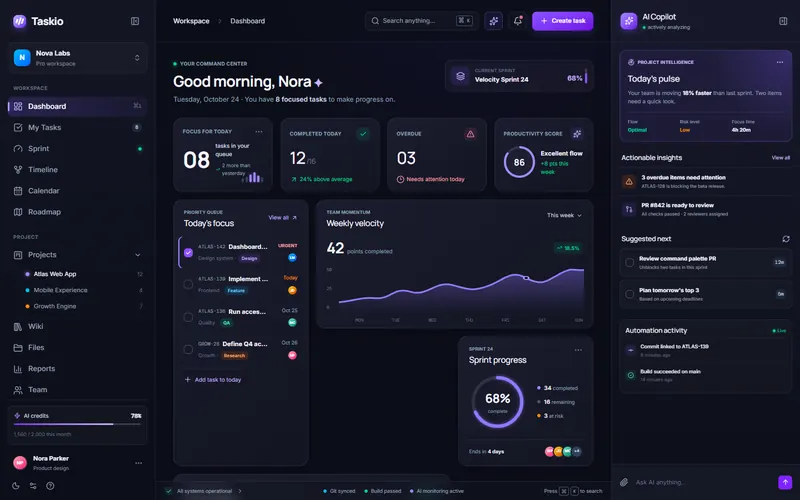800x500 pixels.
Task: Open settings sliders icon in sidebar footer
Action: (33, 486)
